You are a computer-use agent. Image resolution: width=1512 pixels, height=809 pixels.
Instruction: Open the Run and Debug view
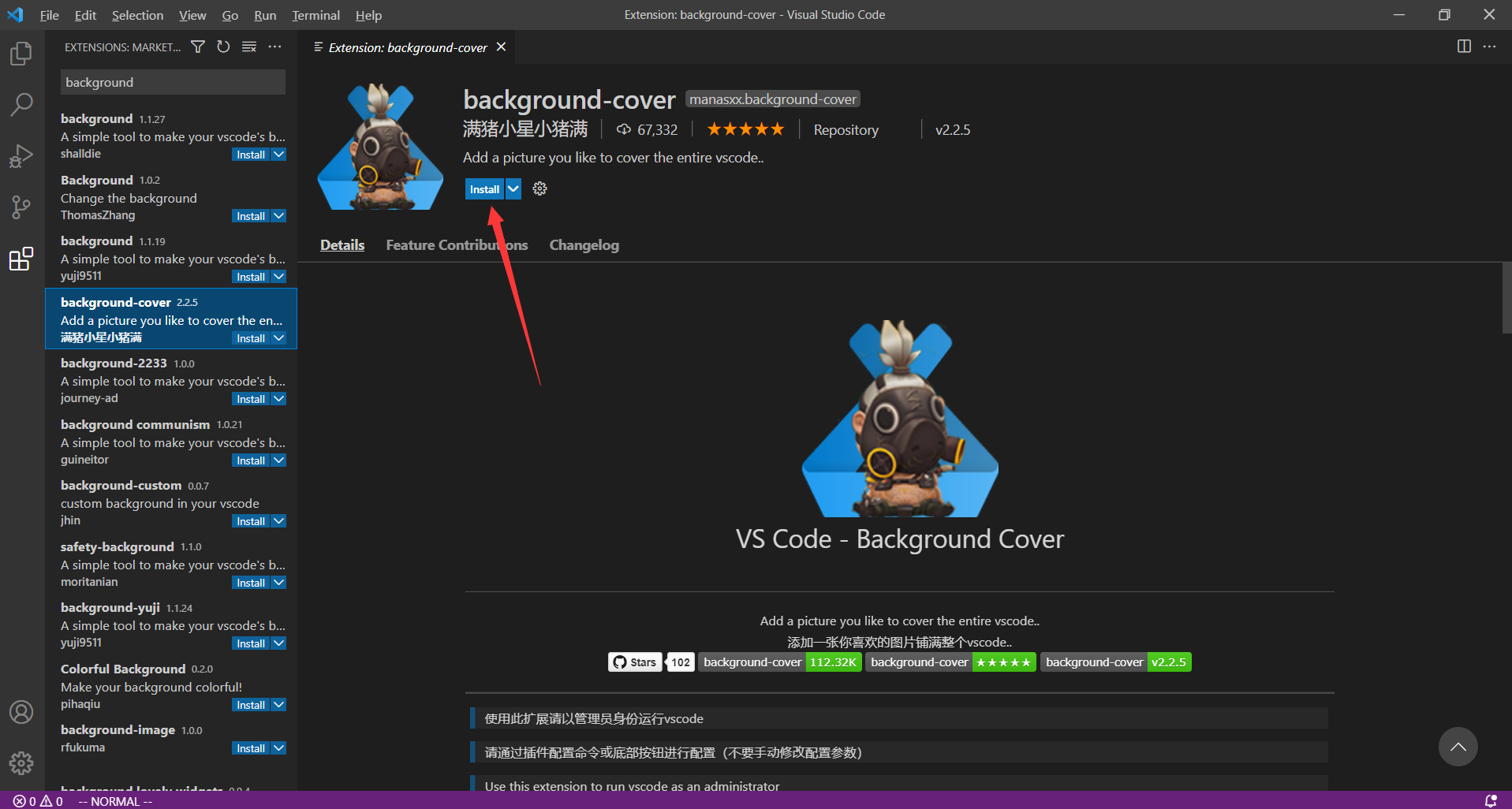pyautogui.click(x=21, y=155)
